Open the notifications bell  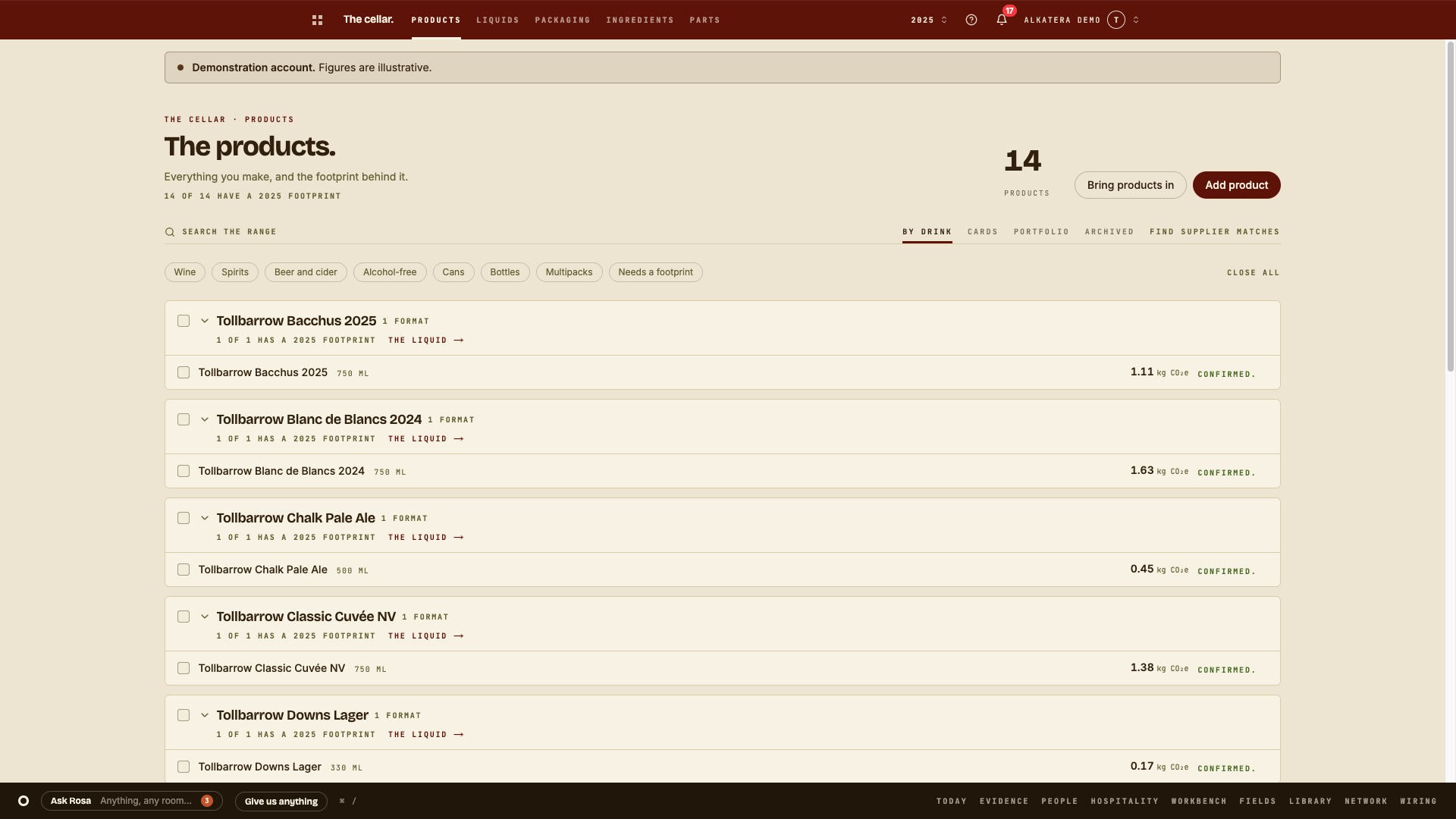pyautogui.click(x=1002, y=20)
